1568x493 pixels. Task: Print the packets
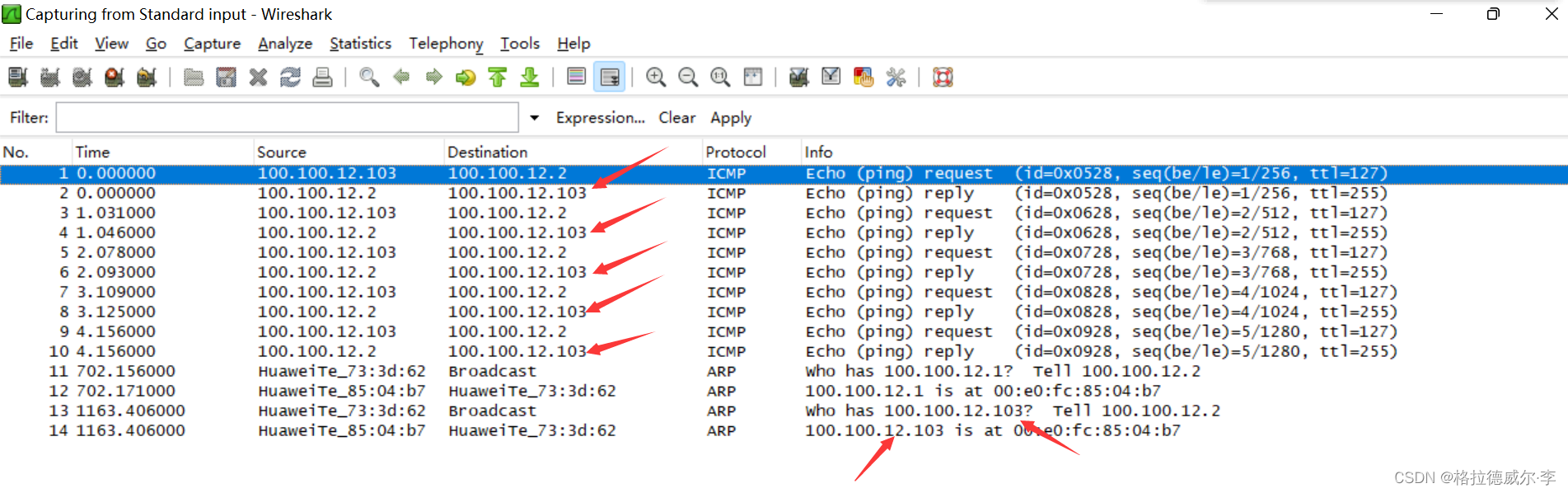point(322,77)
